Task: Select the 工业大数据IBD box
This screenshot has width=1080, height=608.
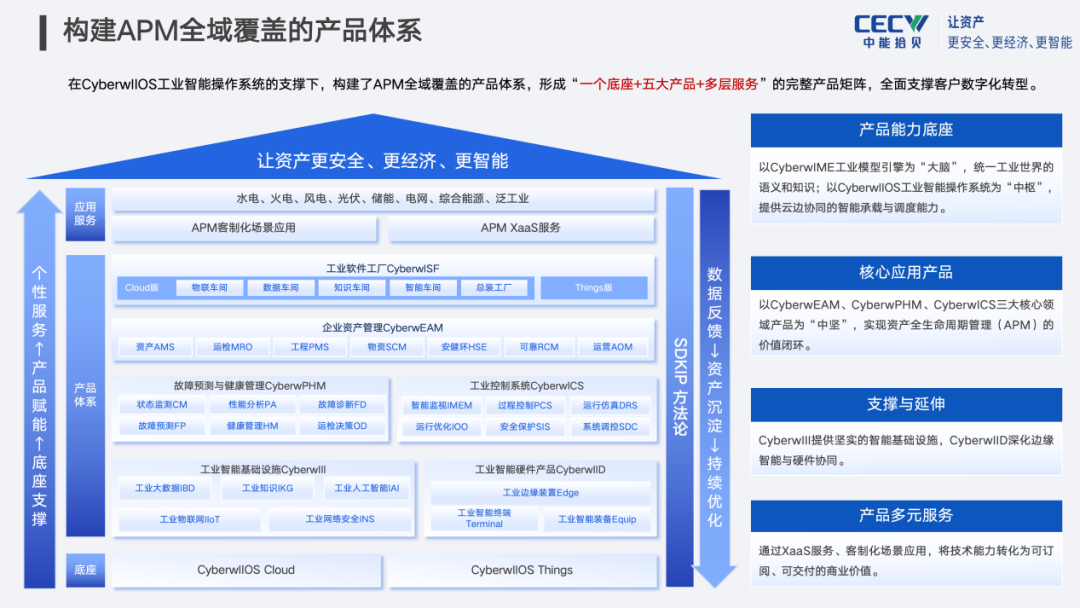Action: tap(165, 488)
